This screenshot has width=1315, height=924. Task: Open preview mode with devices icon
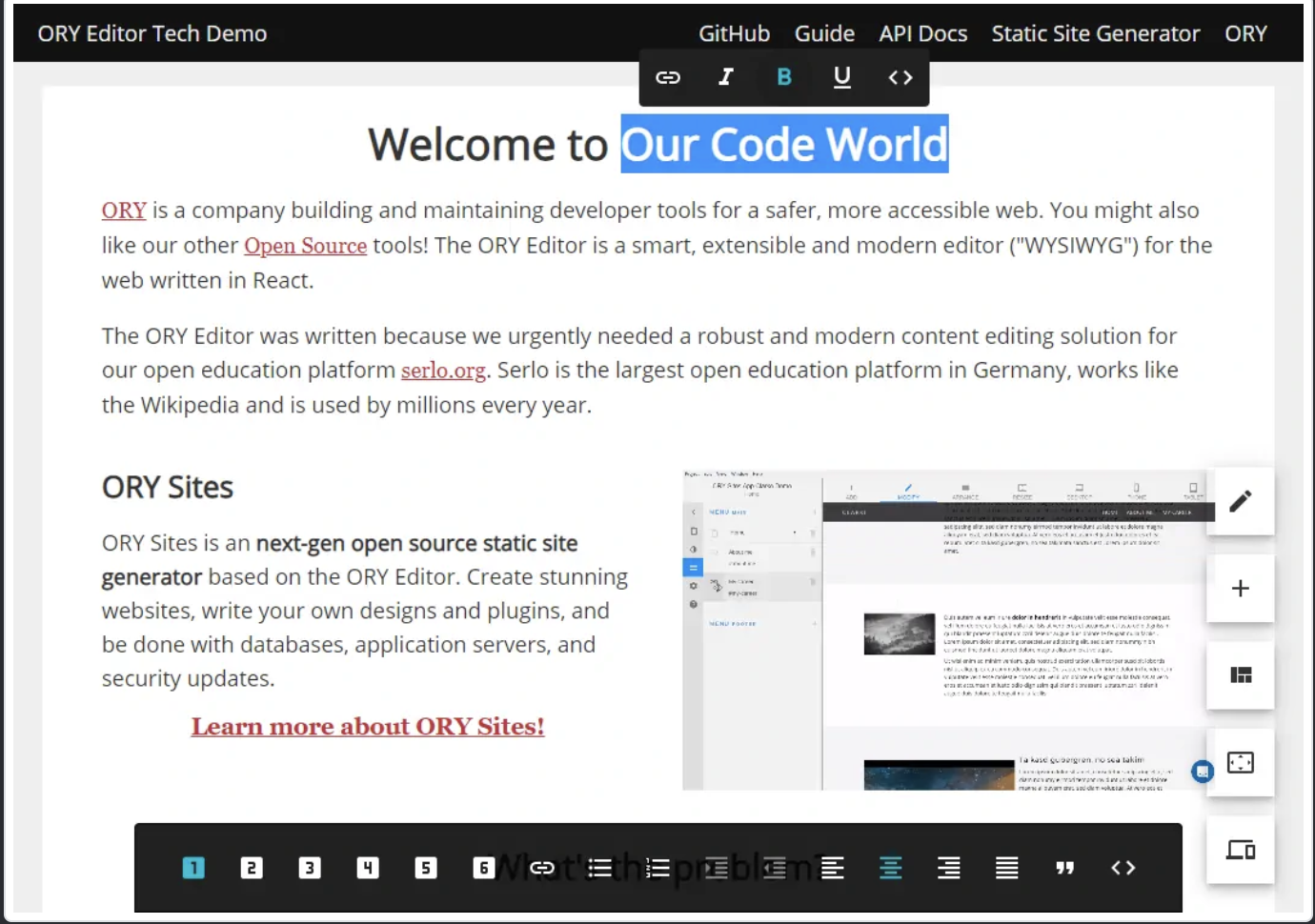(1240, 850)
